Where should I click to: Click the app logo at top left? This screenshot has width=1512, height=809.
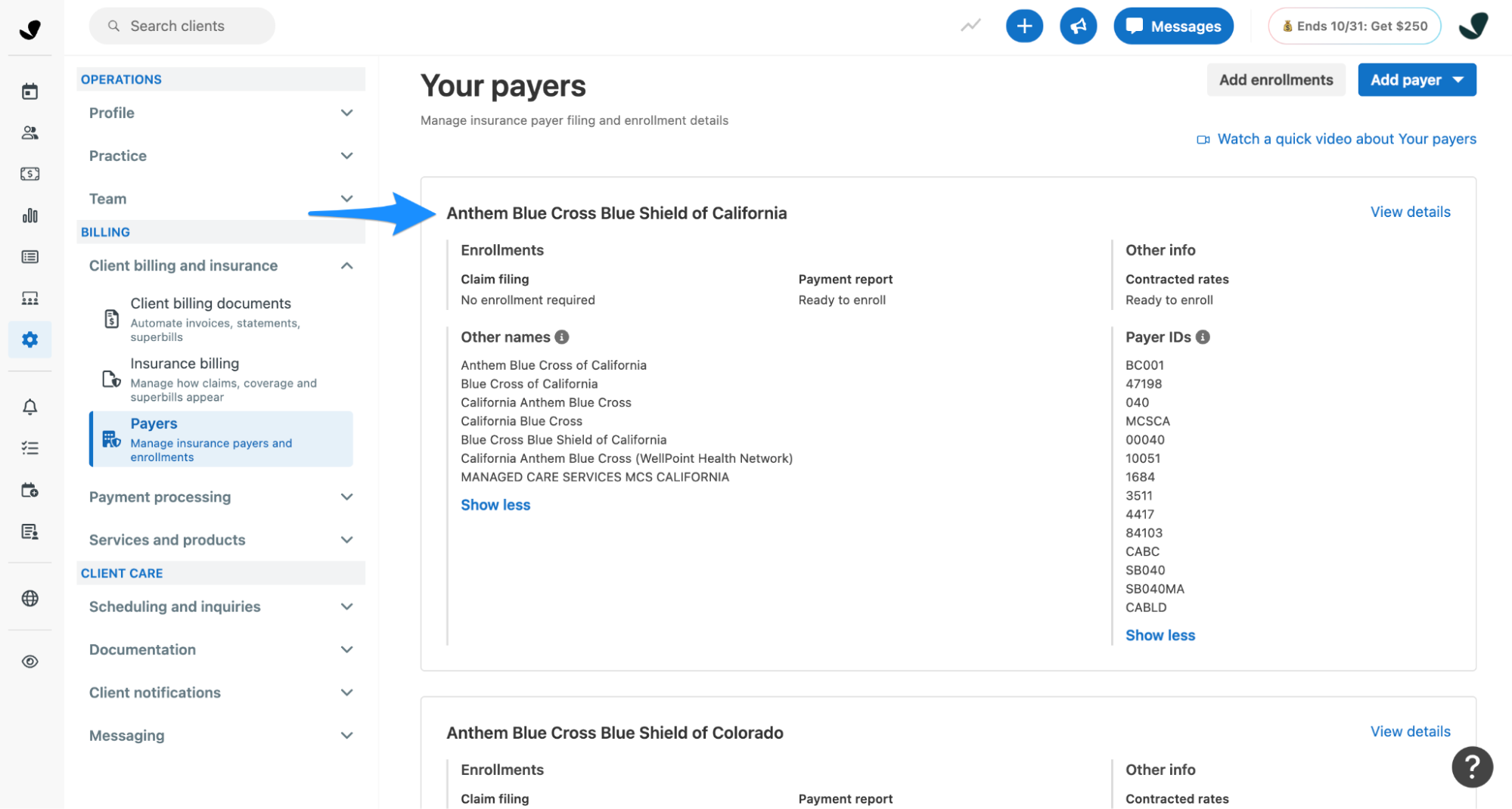(29, 29)
